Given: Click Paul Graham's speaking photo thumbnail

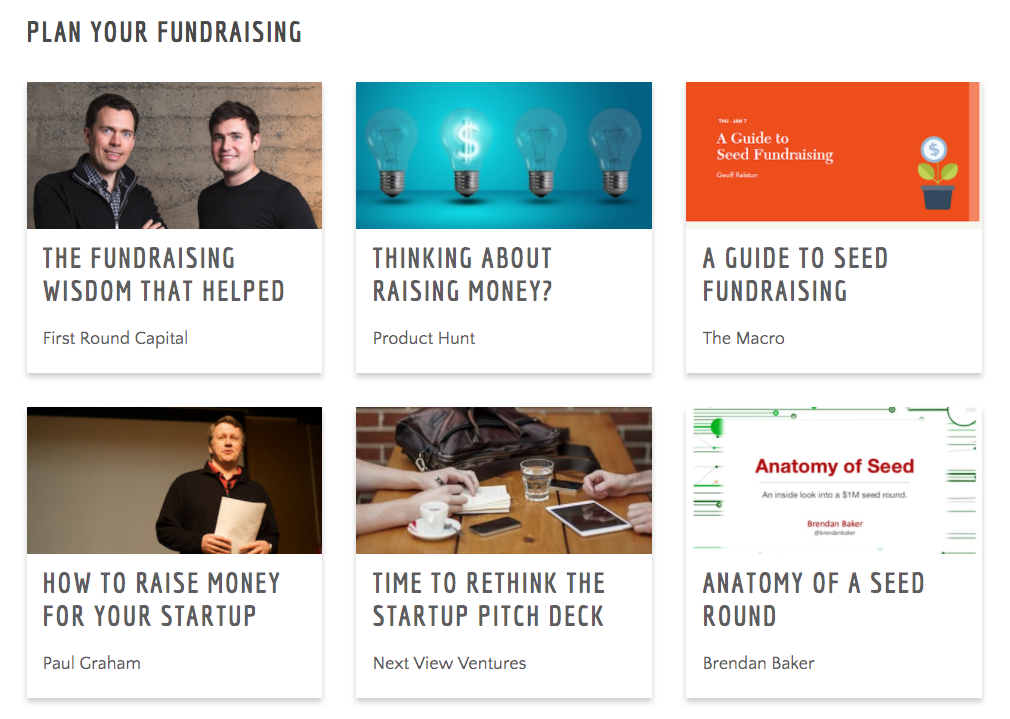Looking at the screenshot, I should [174, 480].
